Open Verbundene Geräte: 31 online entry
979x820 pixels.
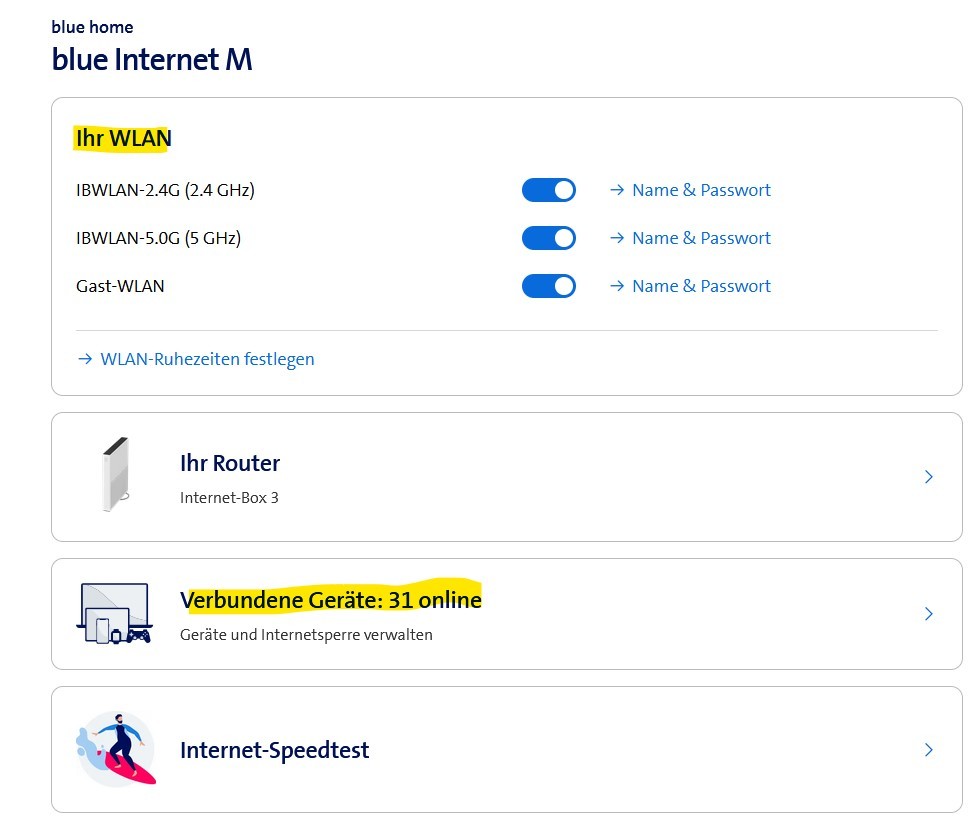331,600
